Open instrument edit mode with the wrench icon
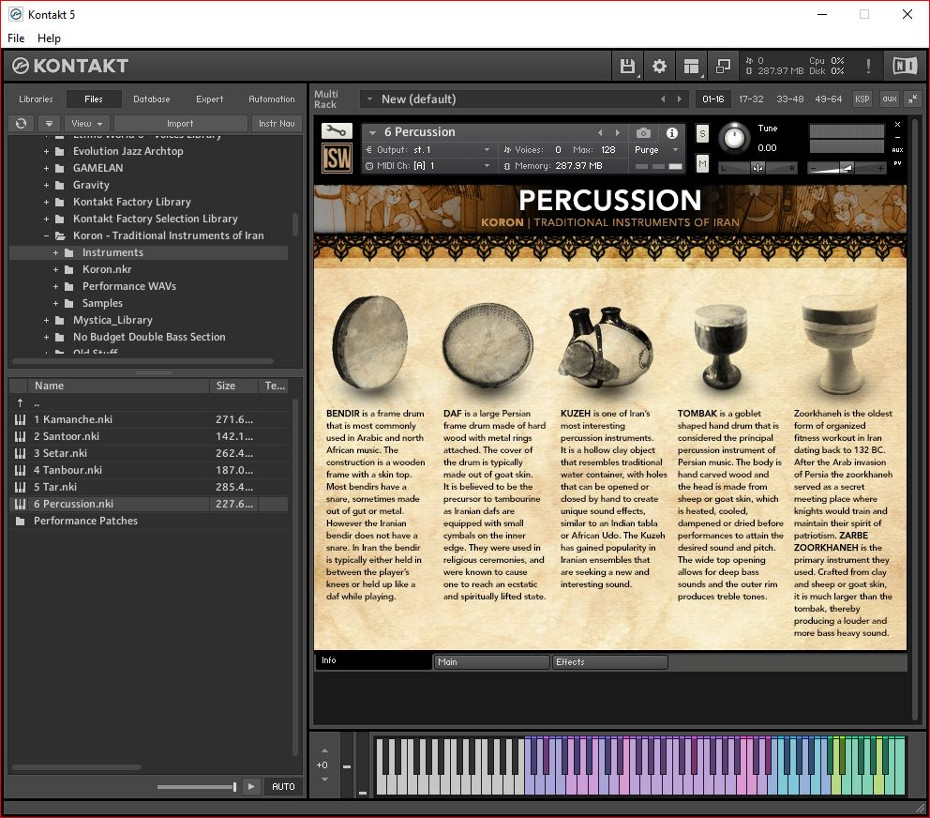This screenshot has width=930, height=818. (x=337, y=131)
